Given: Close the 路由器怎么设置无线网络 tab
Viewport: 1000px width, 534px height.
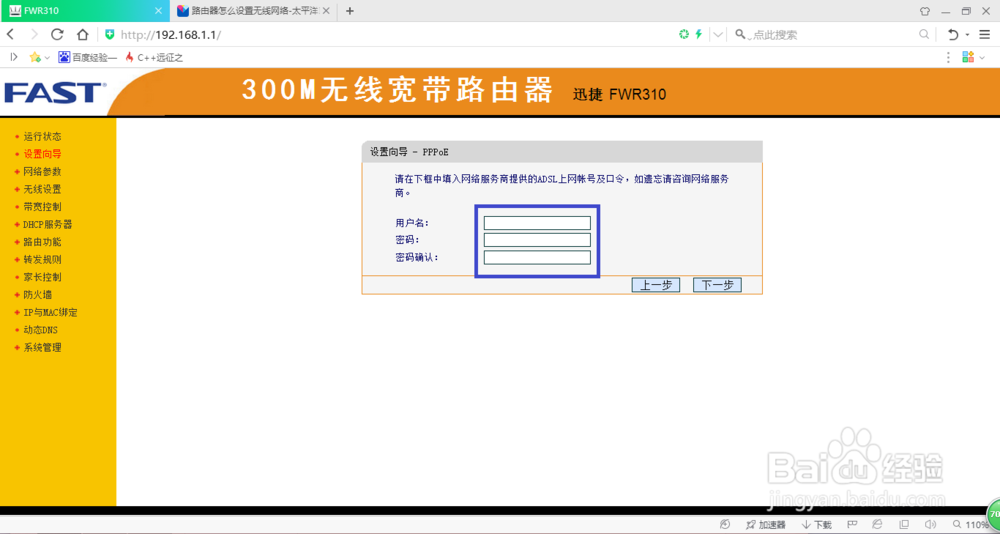Looking at the screenshot, I should coord(325,11).
